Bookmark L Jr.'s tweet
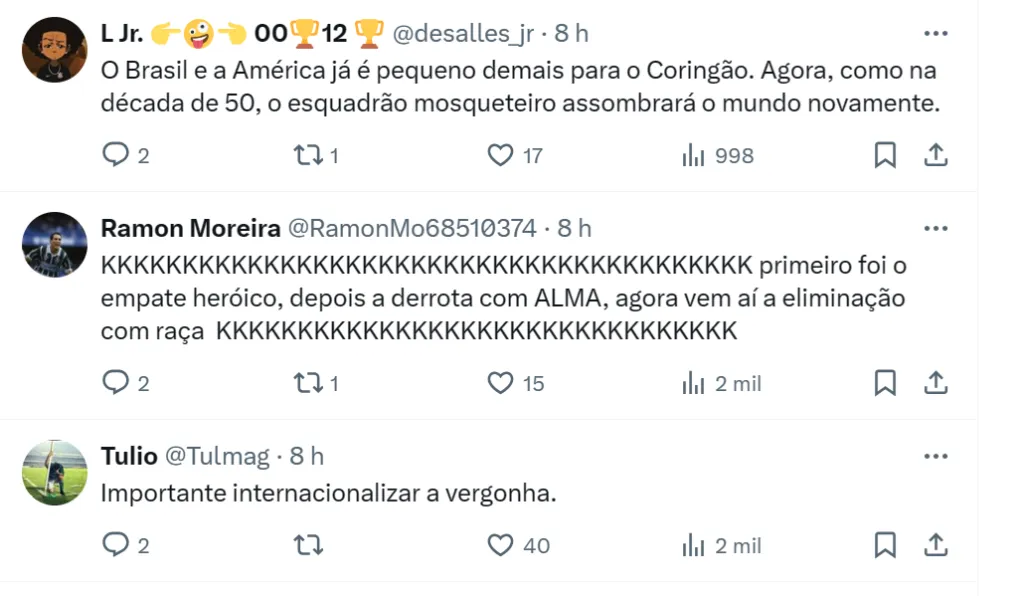The image size is (1024, 596). (885, 156)
